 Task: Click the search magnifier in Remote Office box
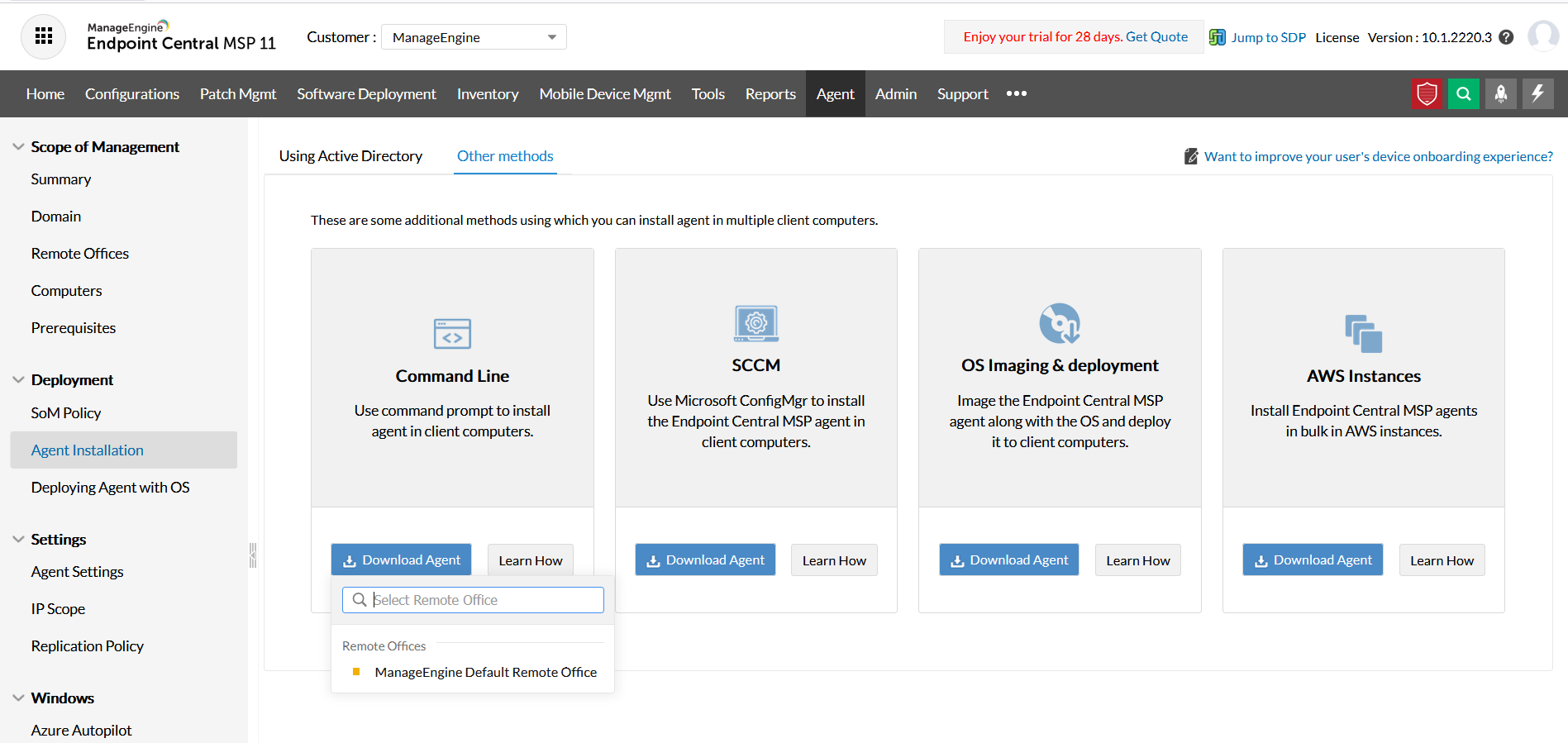[x=360, y=600]
